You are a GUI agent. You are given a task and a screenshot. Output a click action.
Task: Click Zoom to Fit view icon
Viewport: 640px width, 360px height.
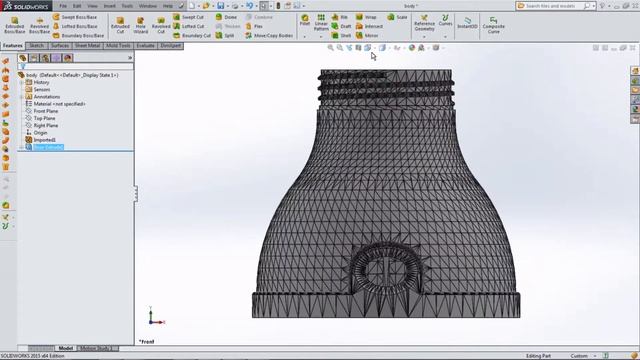click(331, 48)
